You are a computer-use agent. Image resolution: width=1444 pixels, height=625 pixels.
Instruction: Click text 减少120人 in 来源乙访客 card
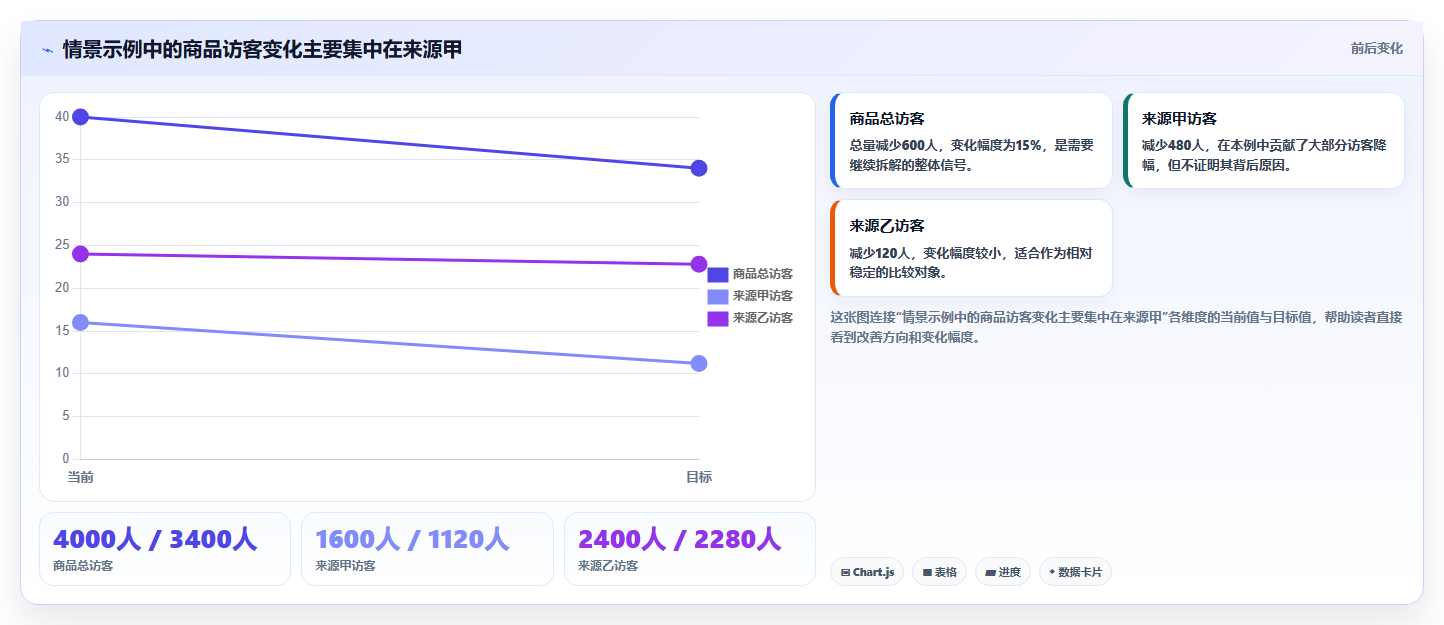click(880, 253)
